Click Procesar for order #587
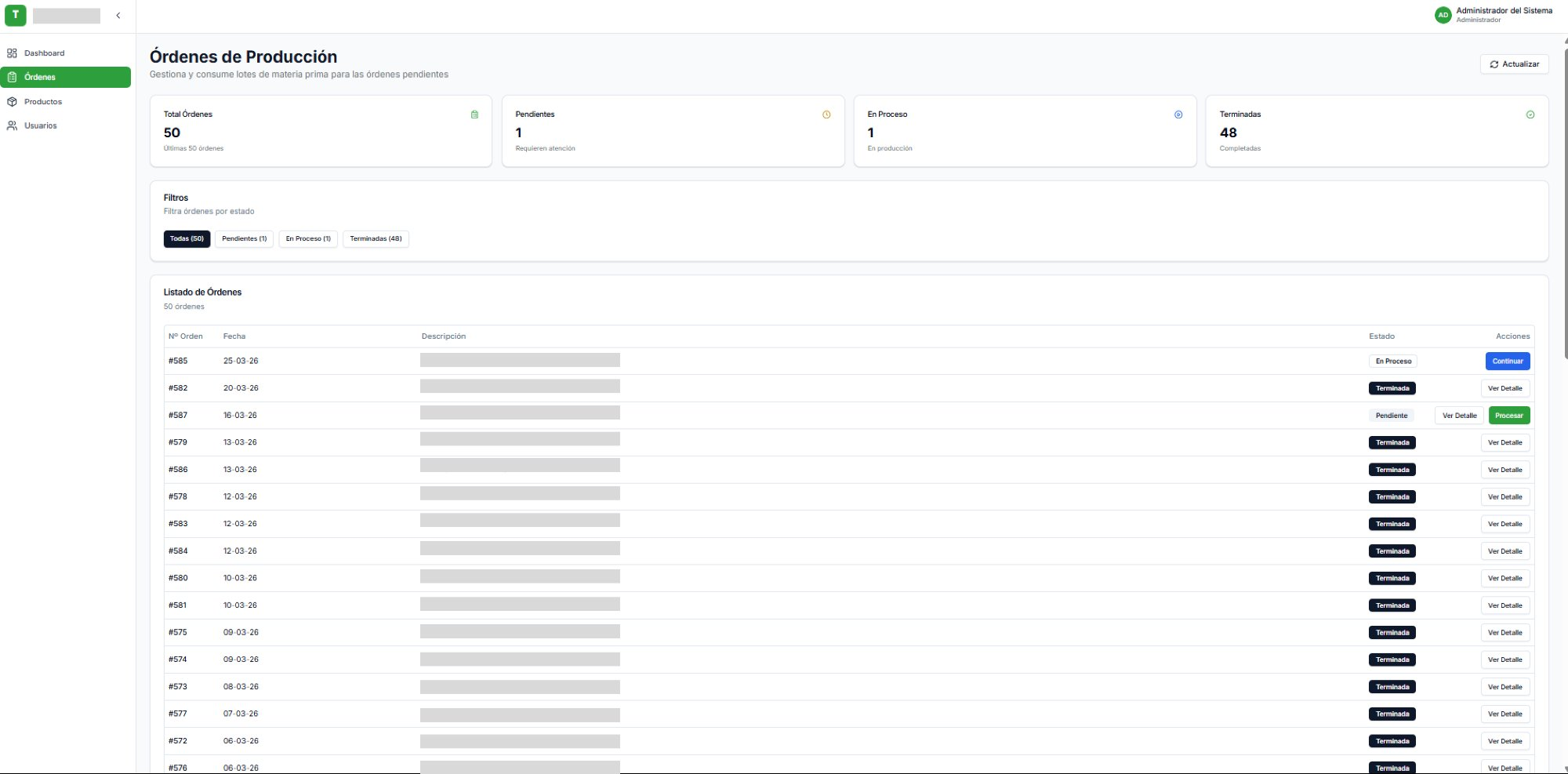The width and height of the screenshot is (1568, 774). pyautogui.click(x=1508, y=416)
